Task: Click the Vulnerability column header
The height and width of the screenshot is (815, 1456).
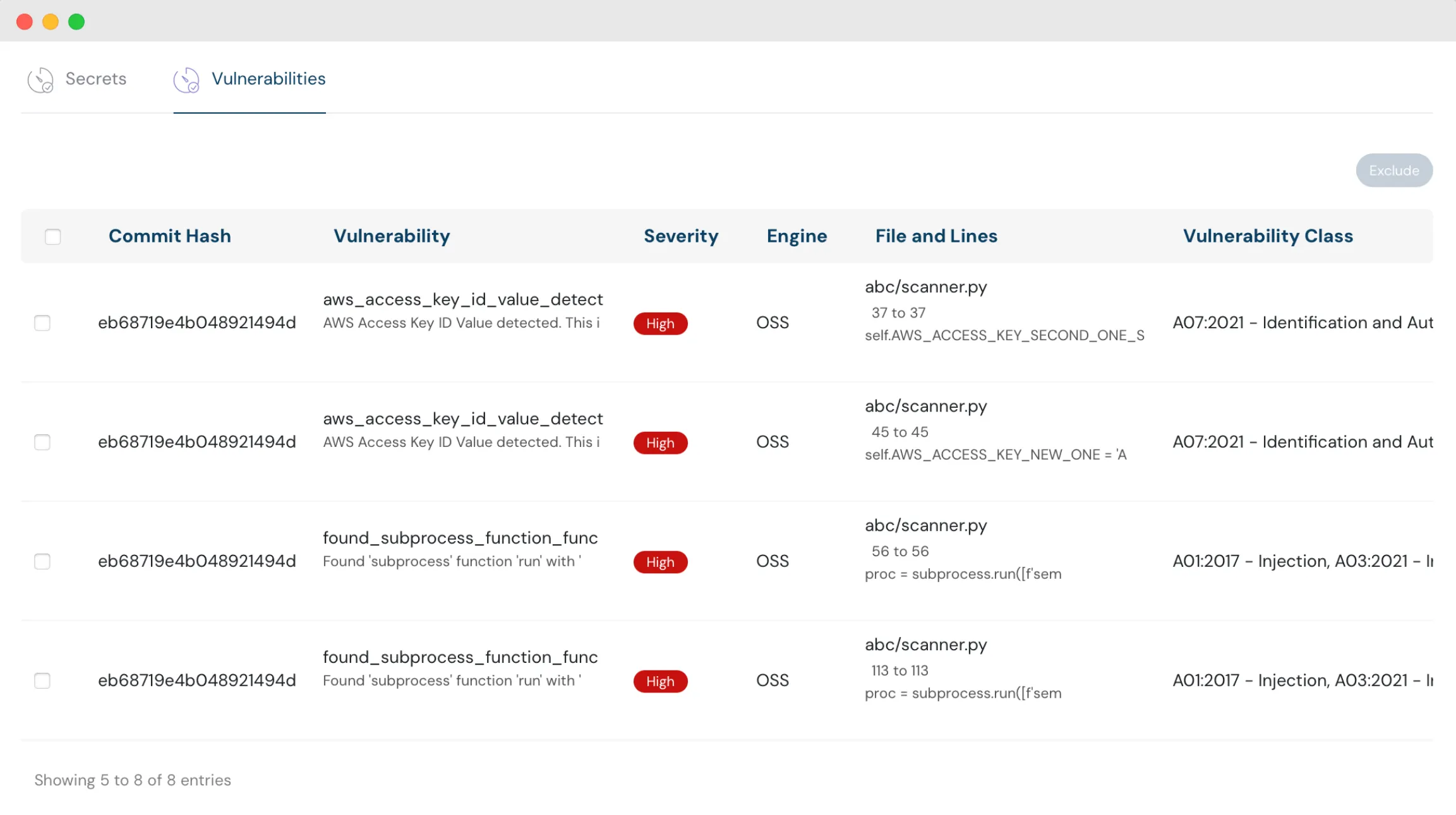Action: tap(392, 235)
